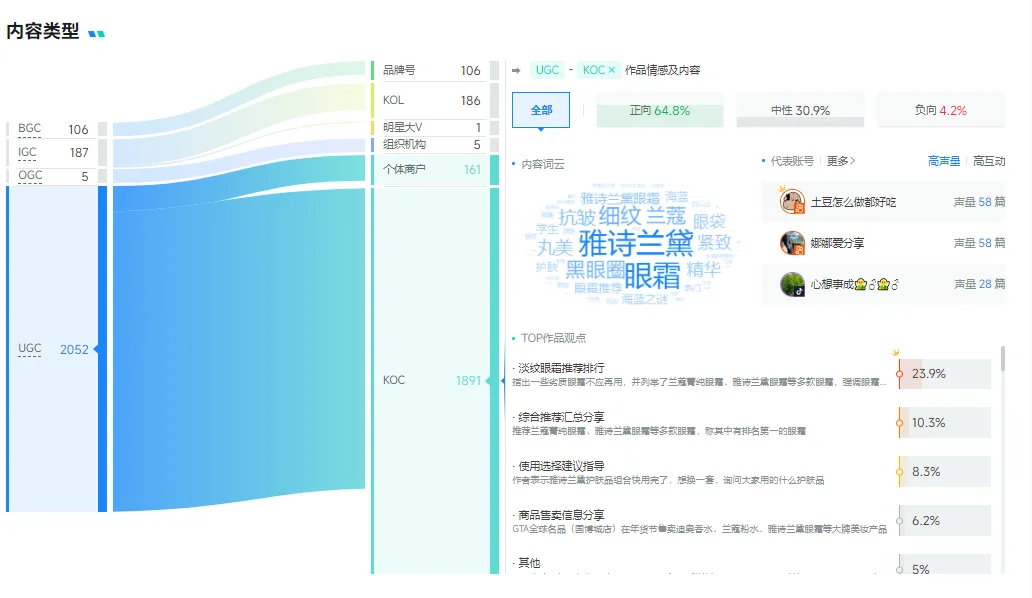The height and width of the screenshot is (598, 1032).
Task: Select the 全部 sentiment tab
Action: tap(541, 110)
